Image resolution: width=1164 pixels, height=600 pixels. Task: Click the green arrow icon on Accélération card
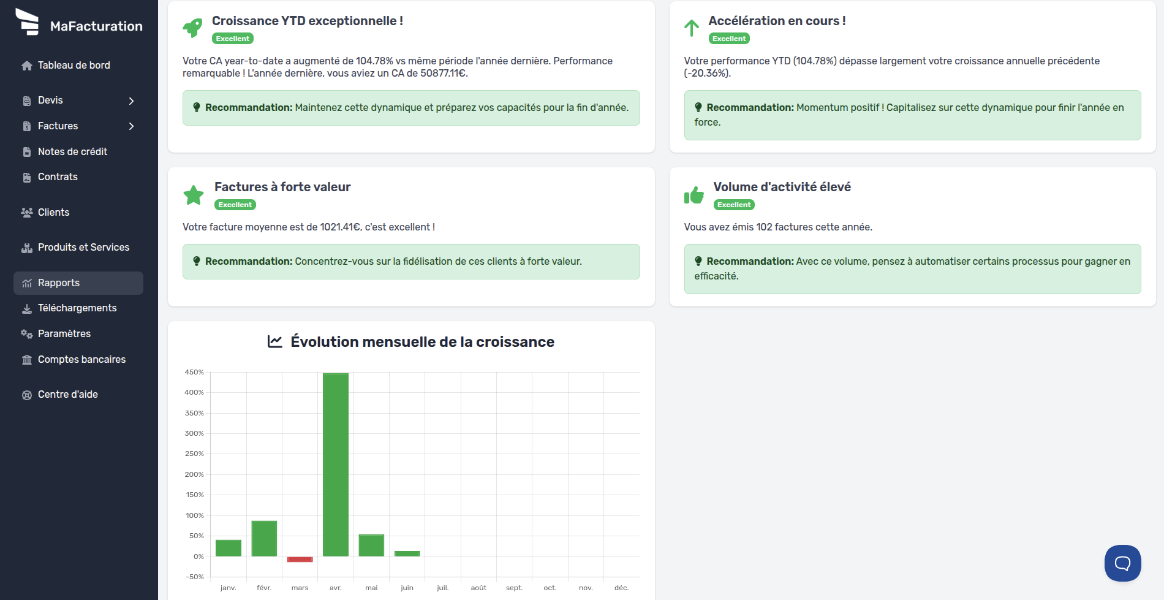pos(693,26)
